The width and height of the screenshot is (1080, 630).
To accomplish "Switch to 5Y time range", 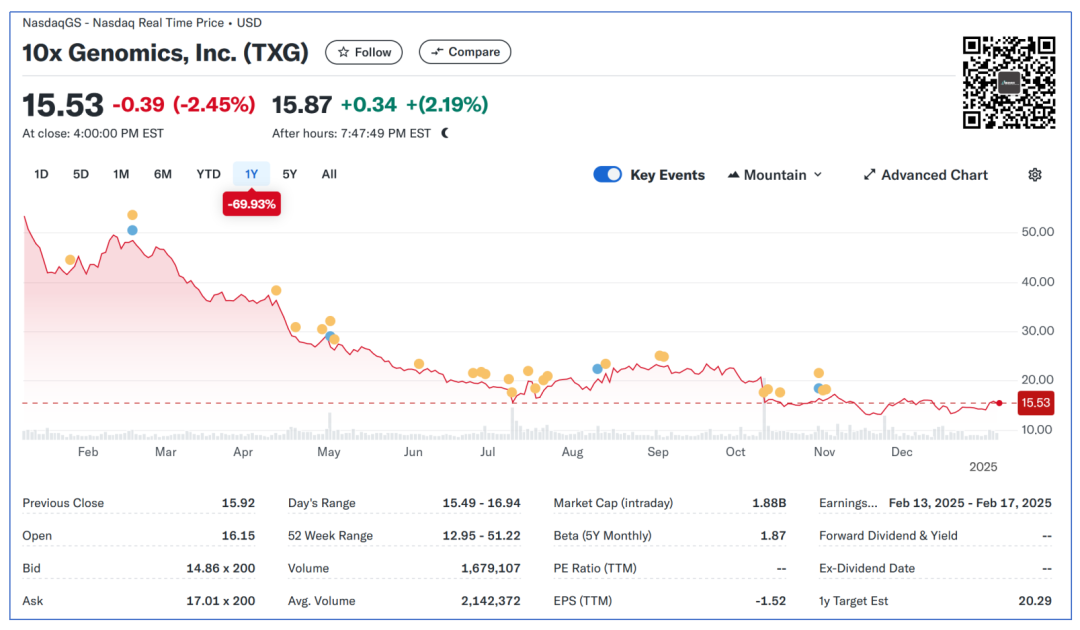I will [x=289, y=174].
